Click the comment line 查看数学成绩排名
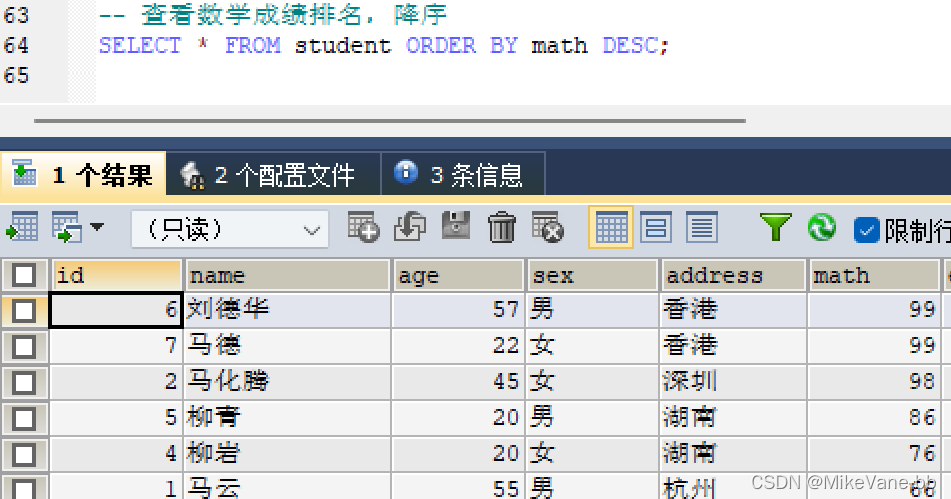Viewport: 951px width, 499px height. 273,15
